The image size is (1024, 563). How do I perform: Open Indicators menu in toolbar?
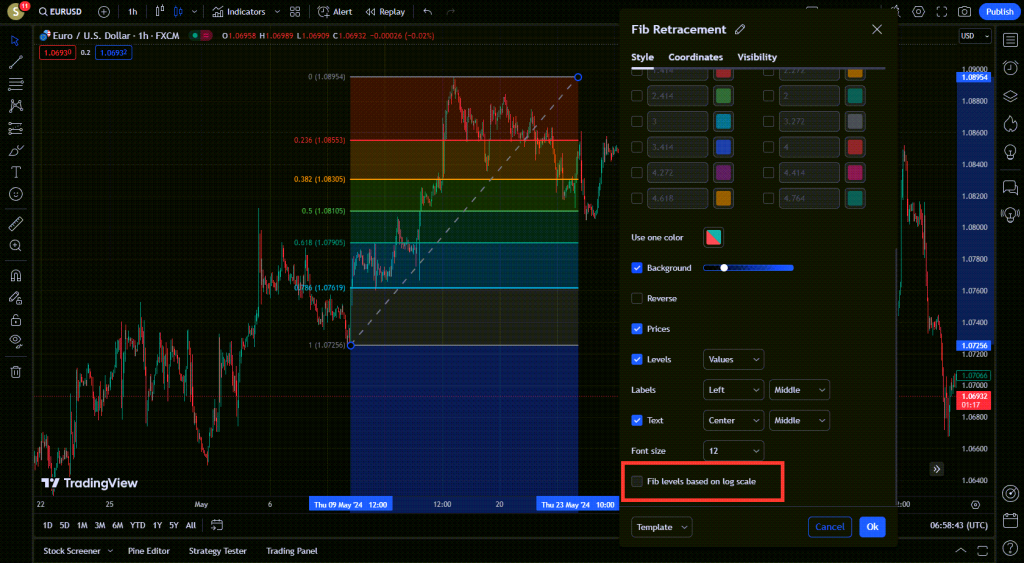click(239, 12)
